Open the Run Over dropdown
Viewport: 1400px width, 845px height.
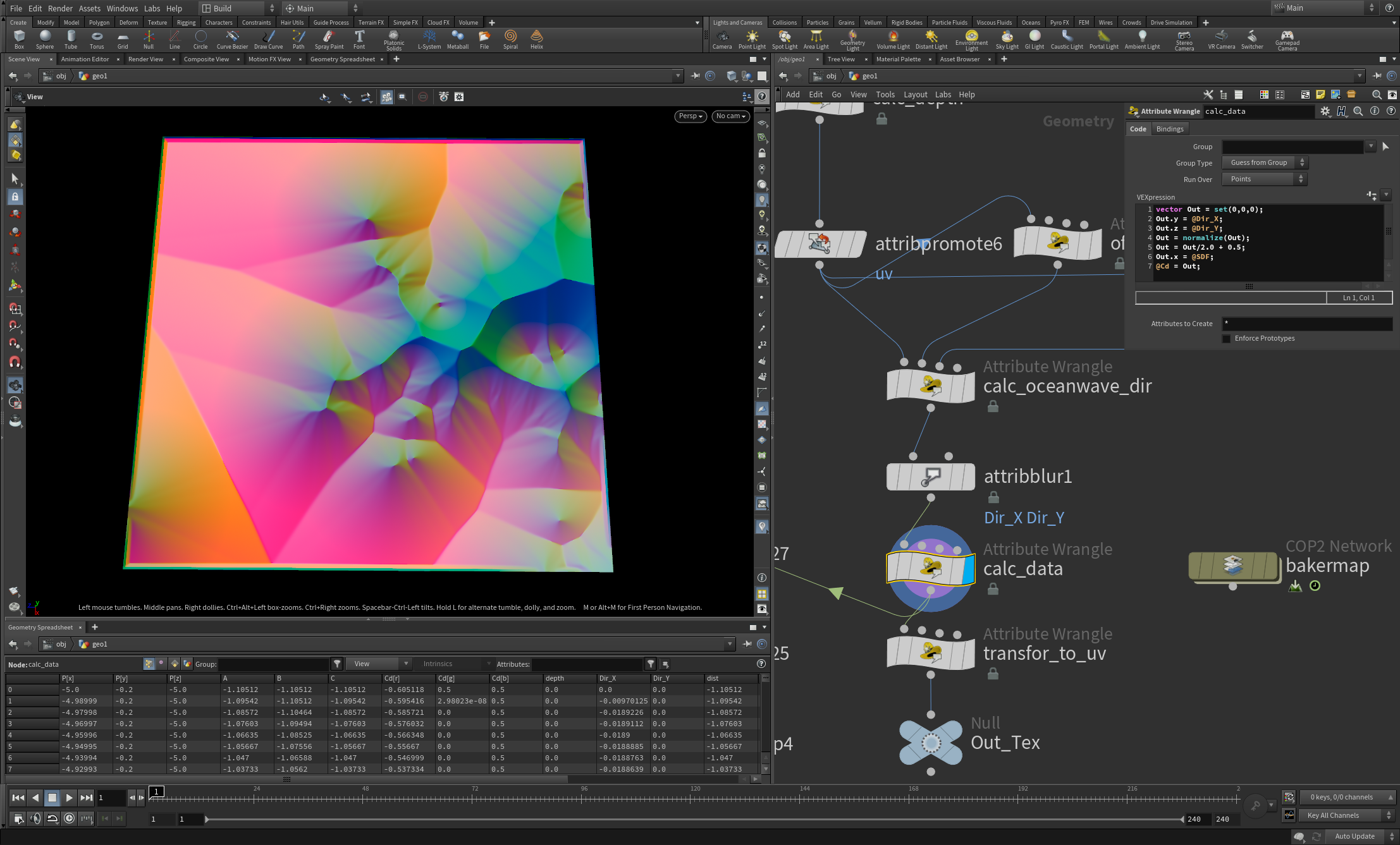[x=1264, y=179]
